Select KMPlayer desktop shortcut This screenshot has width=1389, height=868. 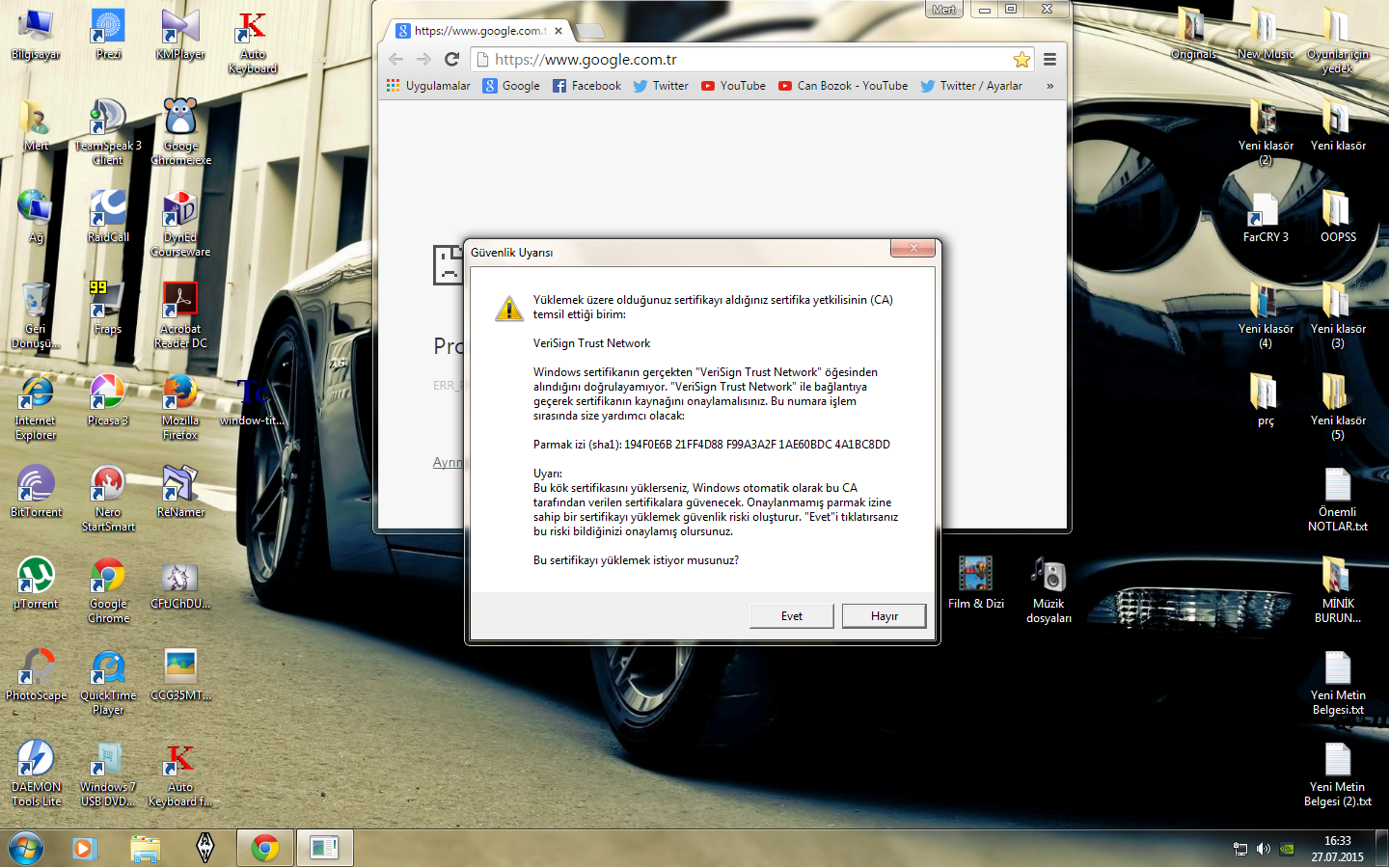point(180,35)
